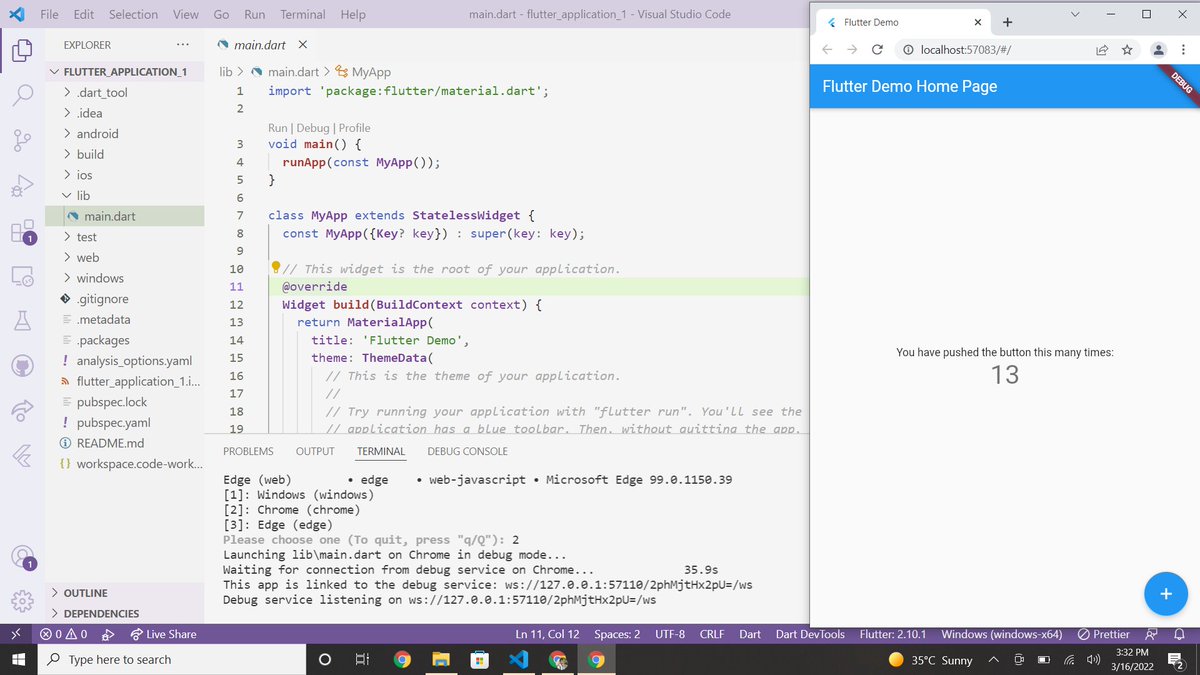
Task: Click the share icon in Chrome address bar
Action: point(1102,50)
